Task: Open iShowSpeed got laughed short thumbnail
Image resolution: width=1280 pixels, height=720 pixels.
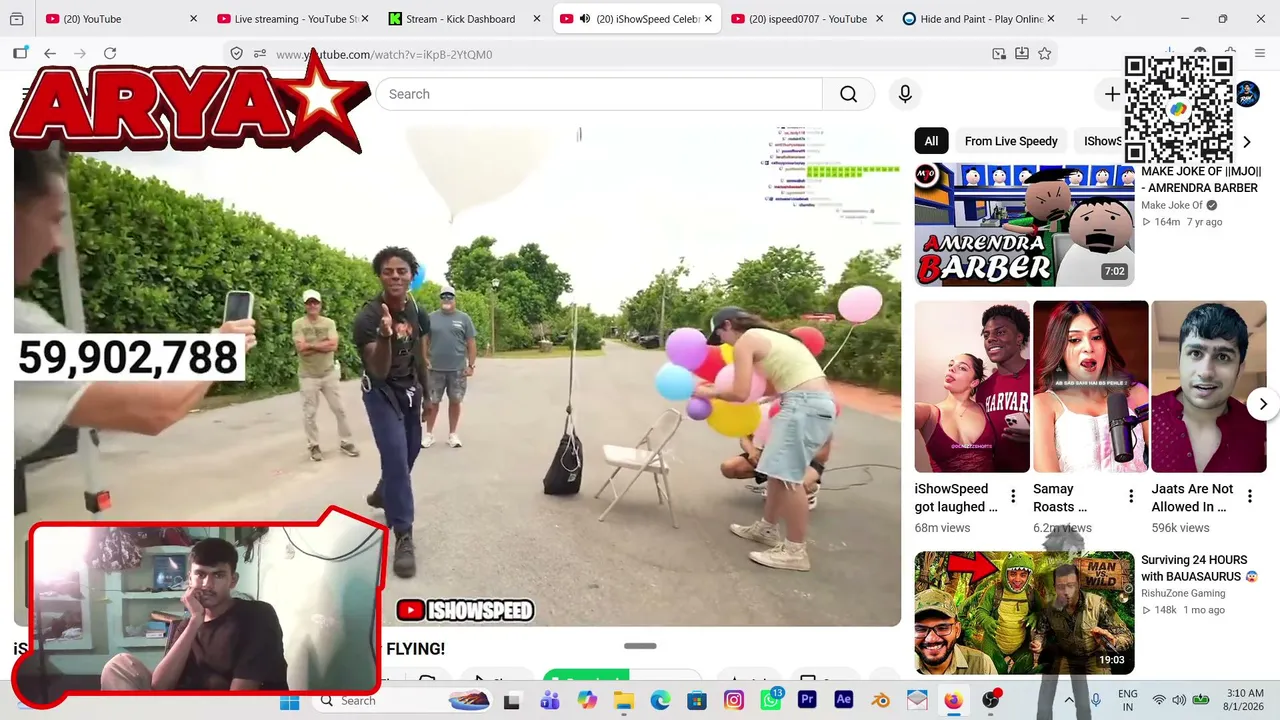Action: pyautogui.click(x=972, y=386)
